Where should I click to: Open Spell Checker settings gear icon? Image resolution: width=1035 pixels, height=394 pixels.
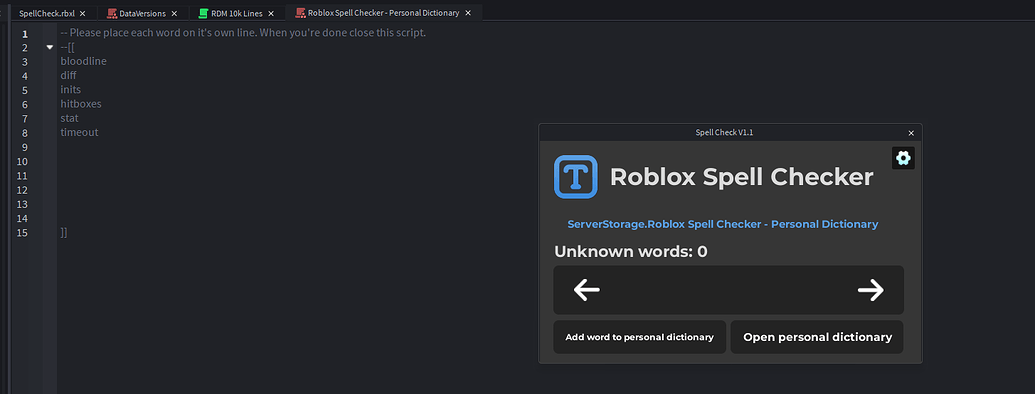point(903,158)
